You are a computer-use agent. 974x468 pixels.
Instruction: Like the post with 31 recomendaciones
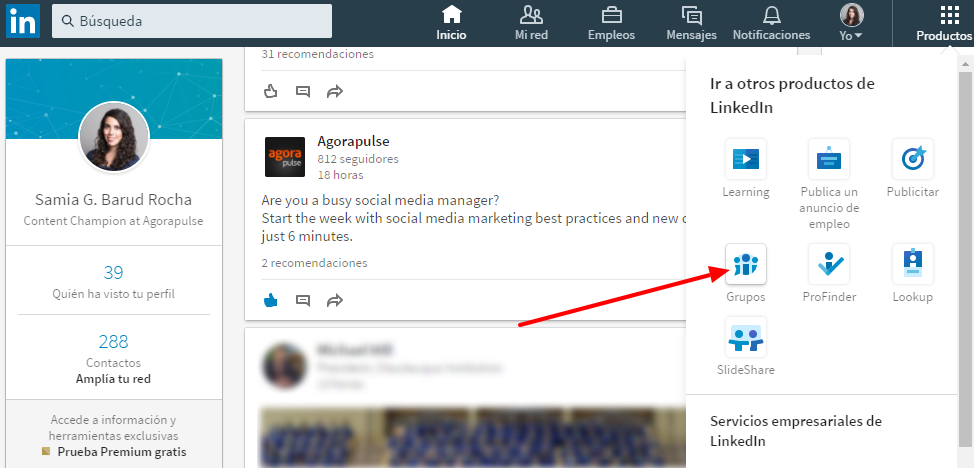coord(270,91)
